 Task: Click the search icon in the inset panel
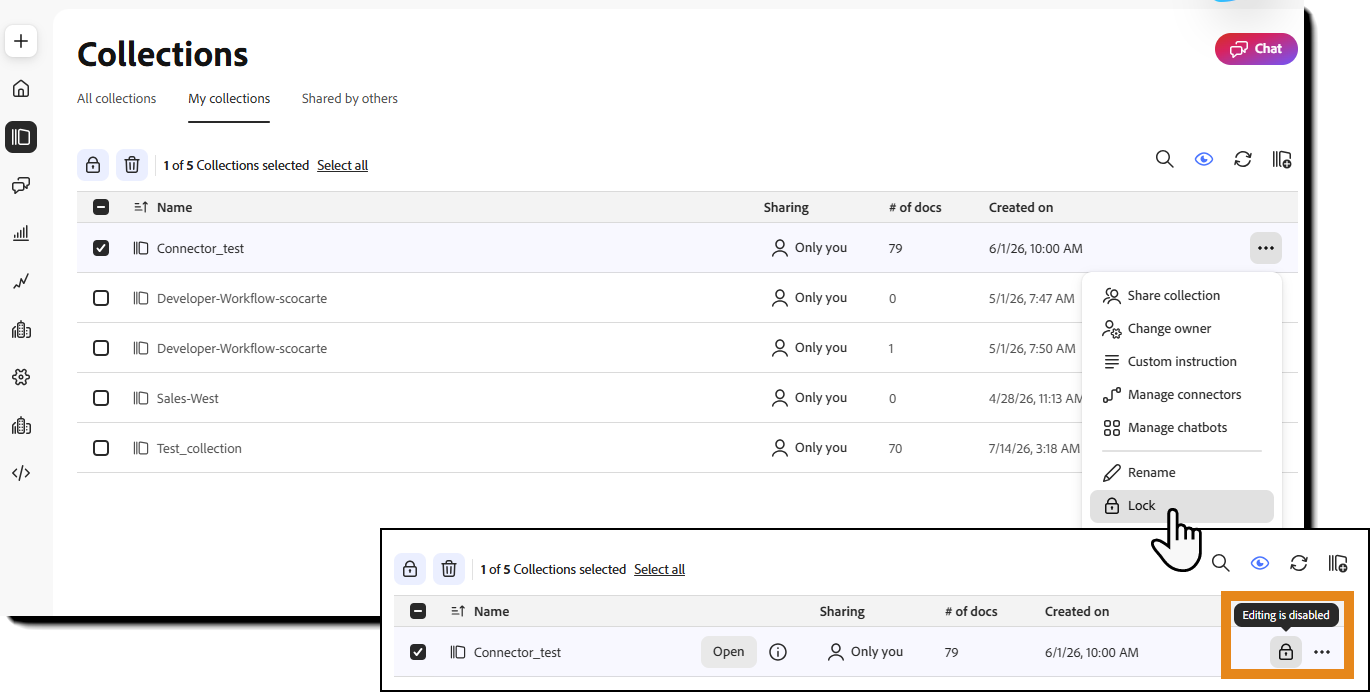coord(1221,563)
